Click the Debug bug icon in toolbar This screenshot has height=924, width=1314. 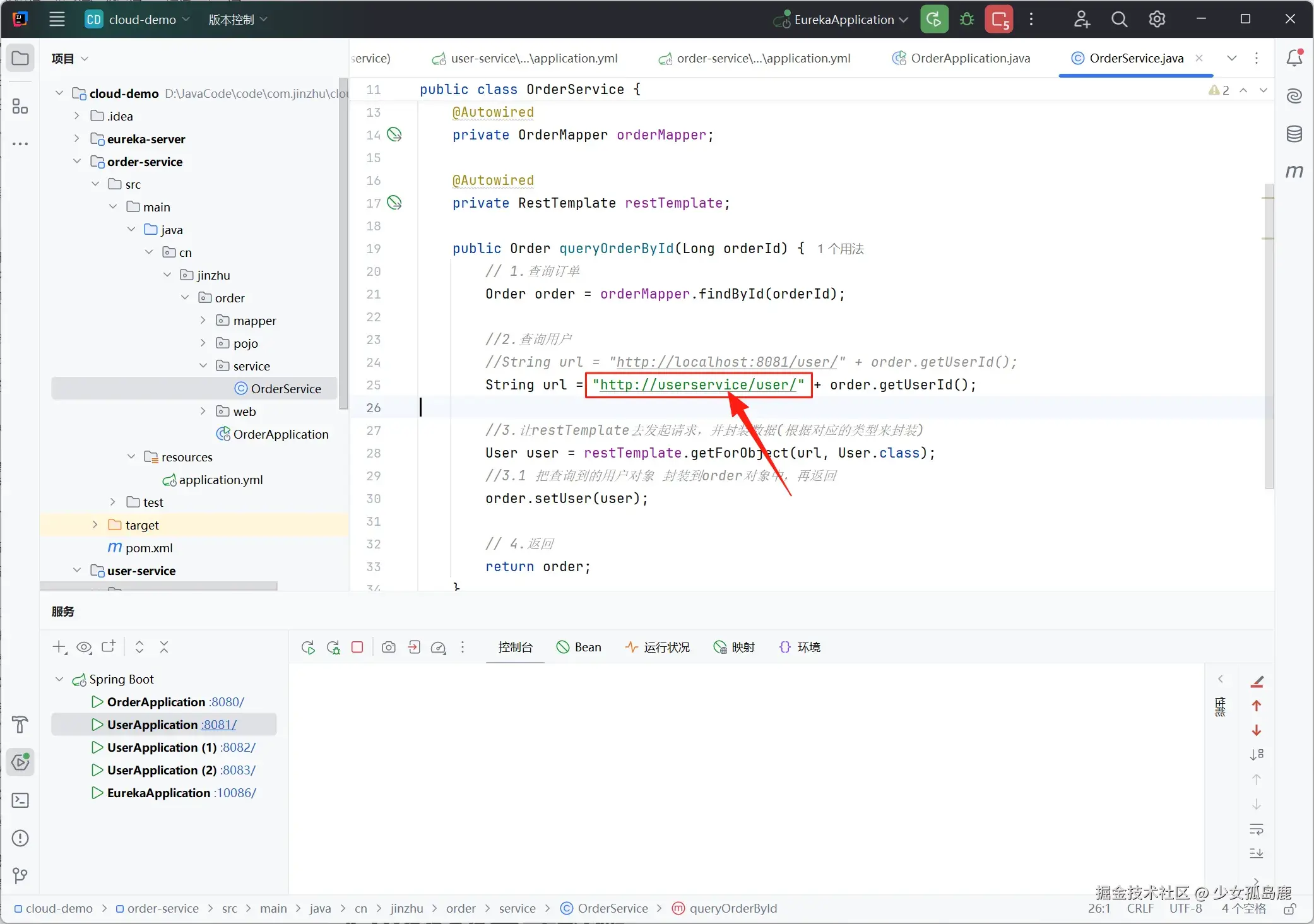[966, 20]
